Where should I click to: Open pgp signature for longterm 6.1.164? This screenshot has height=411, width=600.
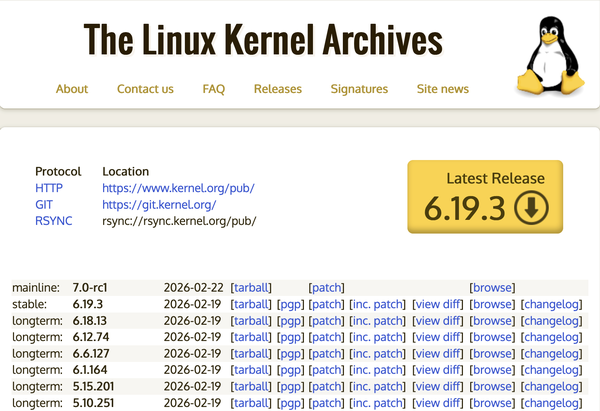coord(291,370)
